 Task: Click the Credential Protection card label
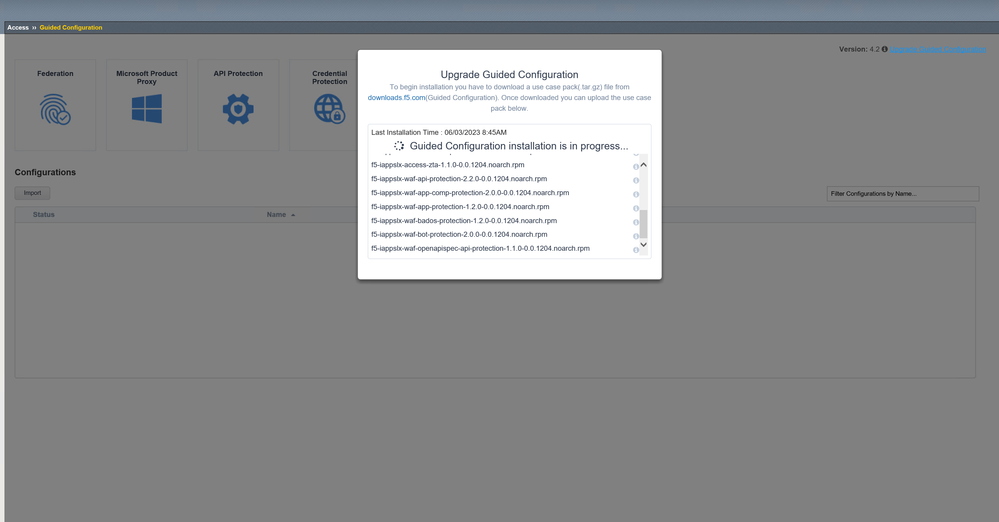330,78
